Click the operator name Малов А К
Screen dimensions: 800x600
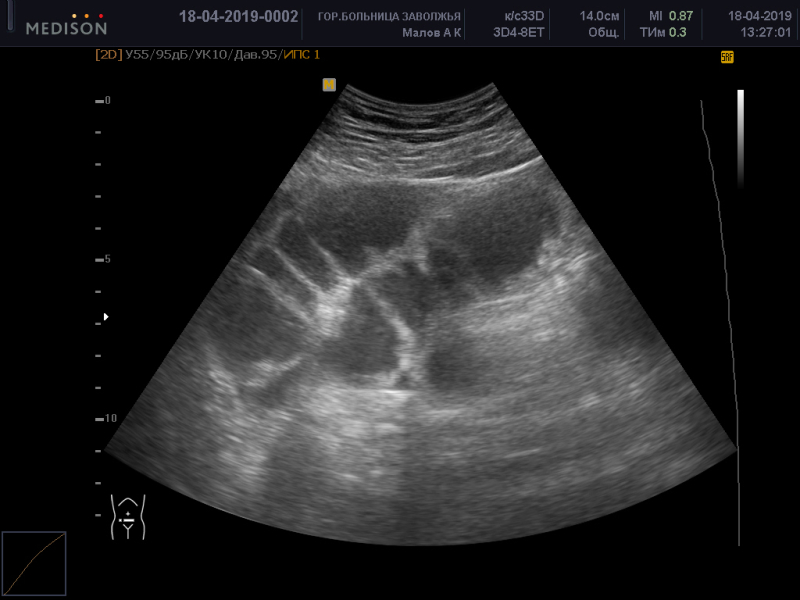[x=432, y=33]
